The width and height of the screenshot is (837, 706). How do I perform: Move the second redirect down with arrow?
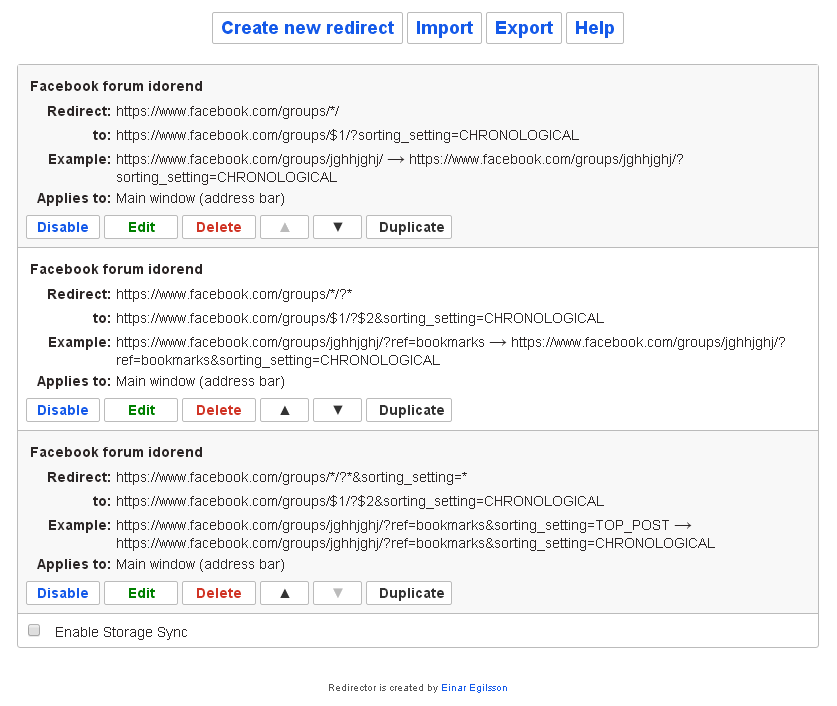(337, 410)
